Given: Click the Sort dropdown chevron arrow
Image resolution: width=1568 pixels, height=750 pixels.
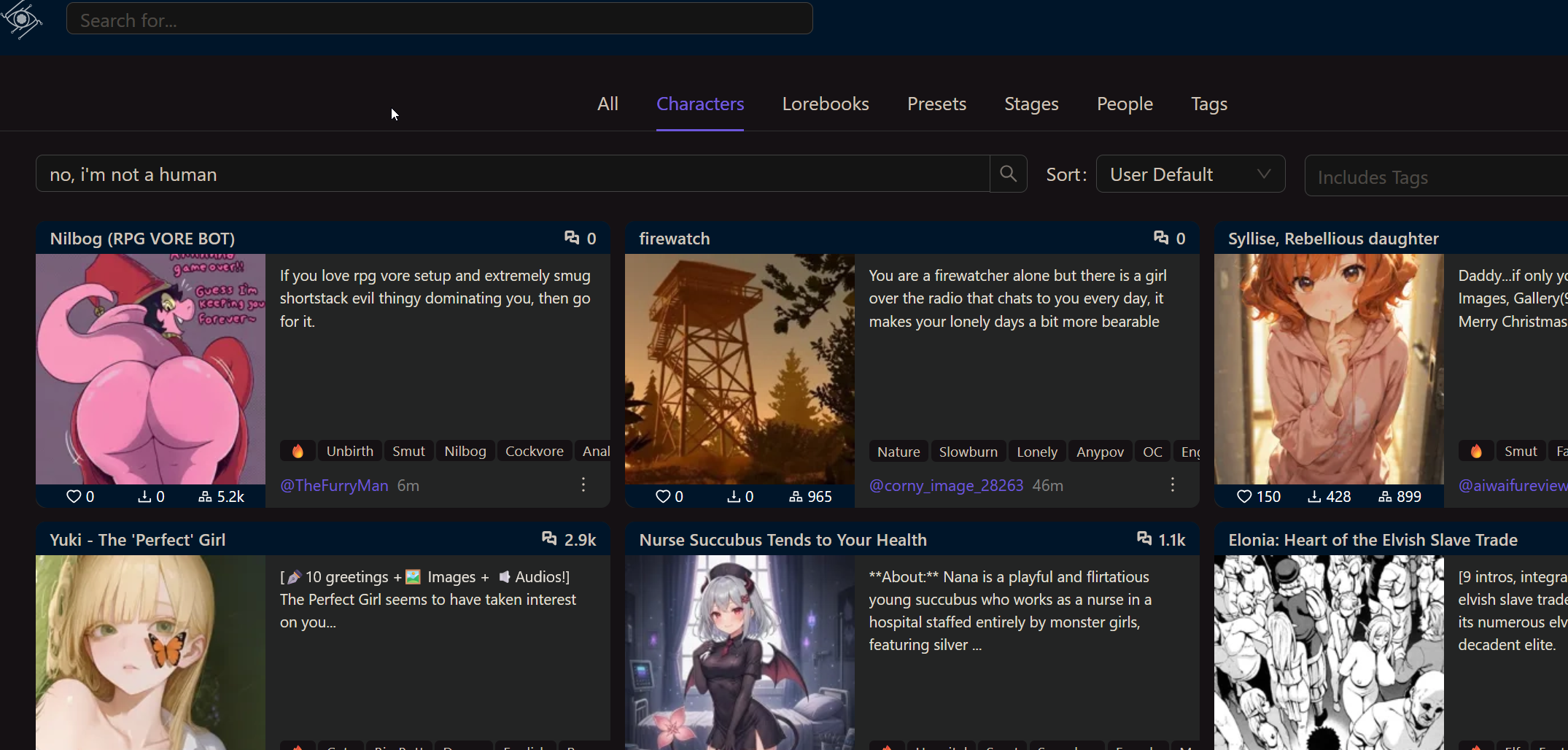Looking at the screenshot, I should pos(1264,174).
